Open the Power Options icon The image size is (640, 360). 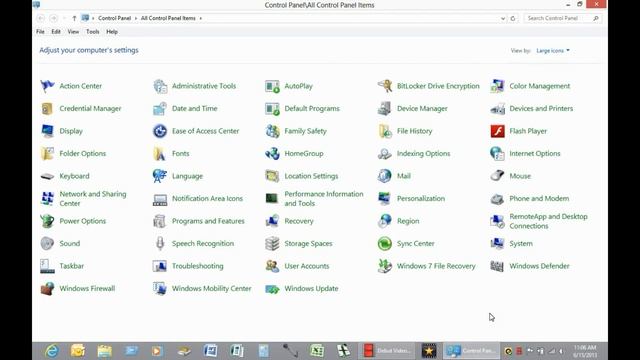tap(47, 221)
